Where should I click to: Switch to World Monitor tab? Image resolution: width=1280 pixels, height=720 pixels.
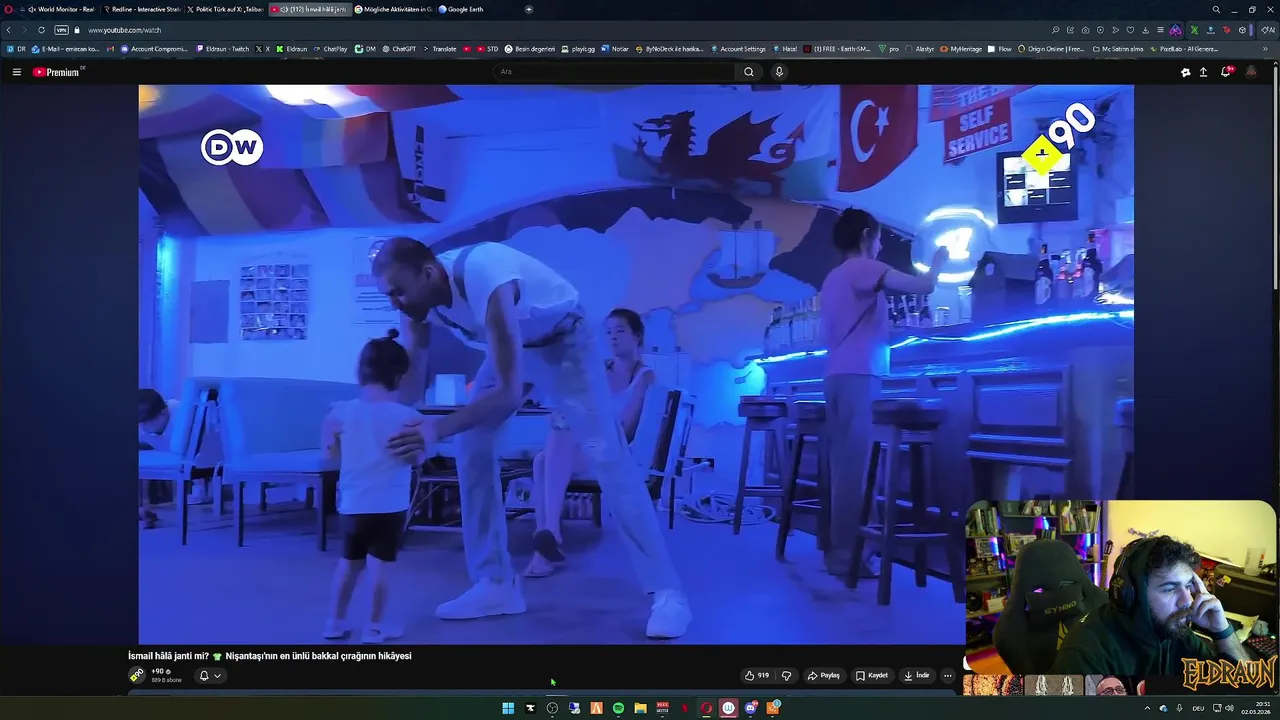(x=59, y=9)
